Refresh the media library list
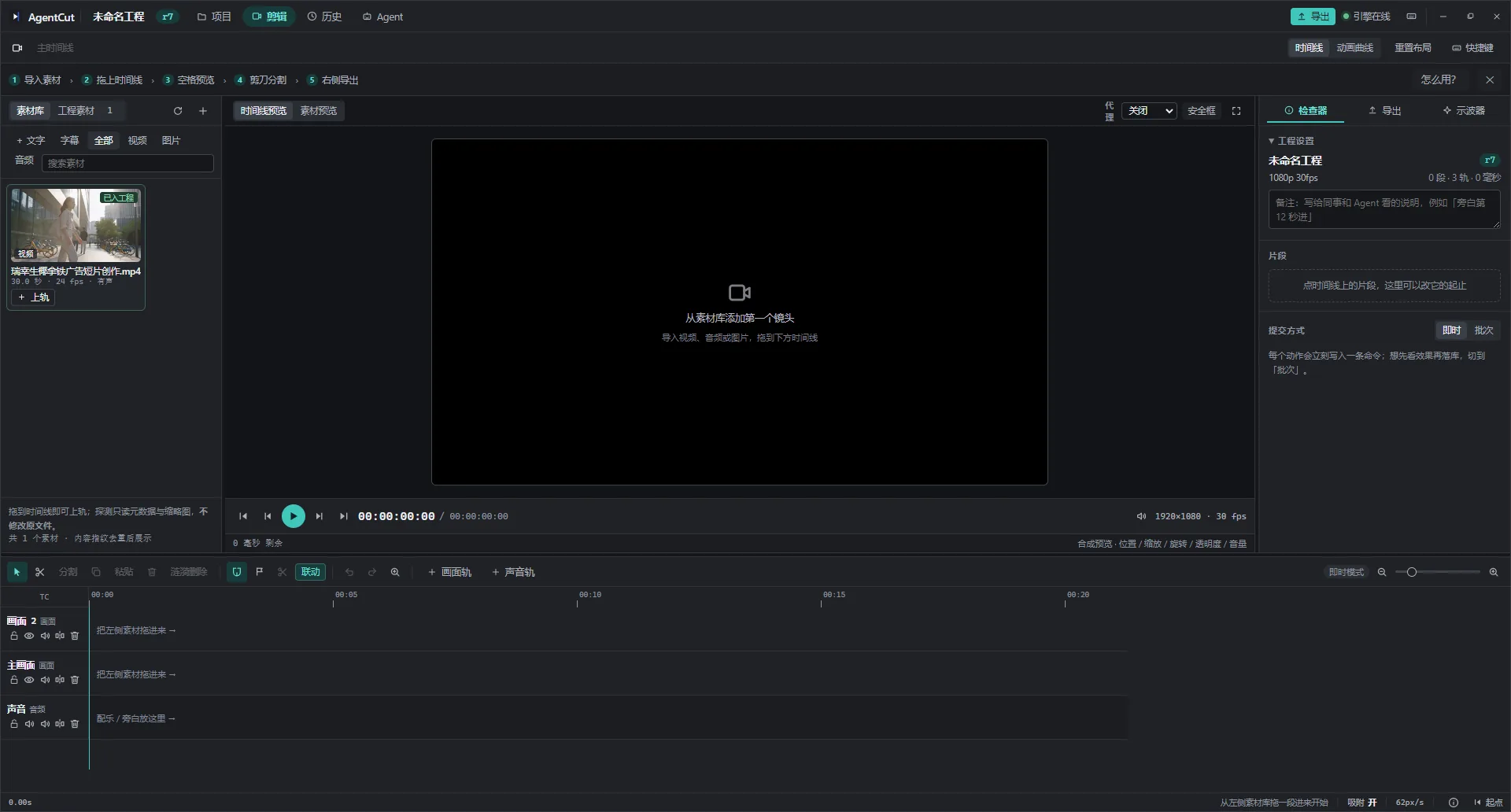This screenshot has width=1511, height=812. point(178,111)
